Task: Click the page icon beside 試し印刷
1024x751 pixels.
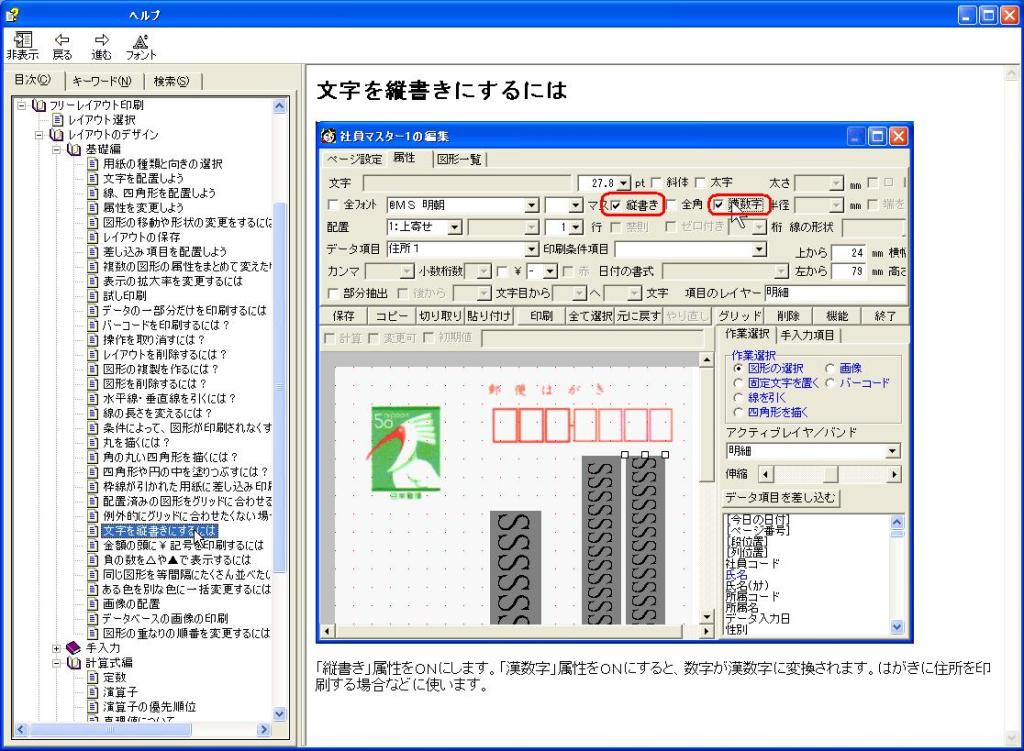Action: click(x=92, y=296)
